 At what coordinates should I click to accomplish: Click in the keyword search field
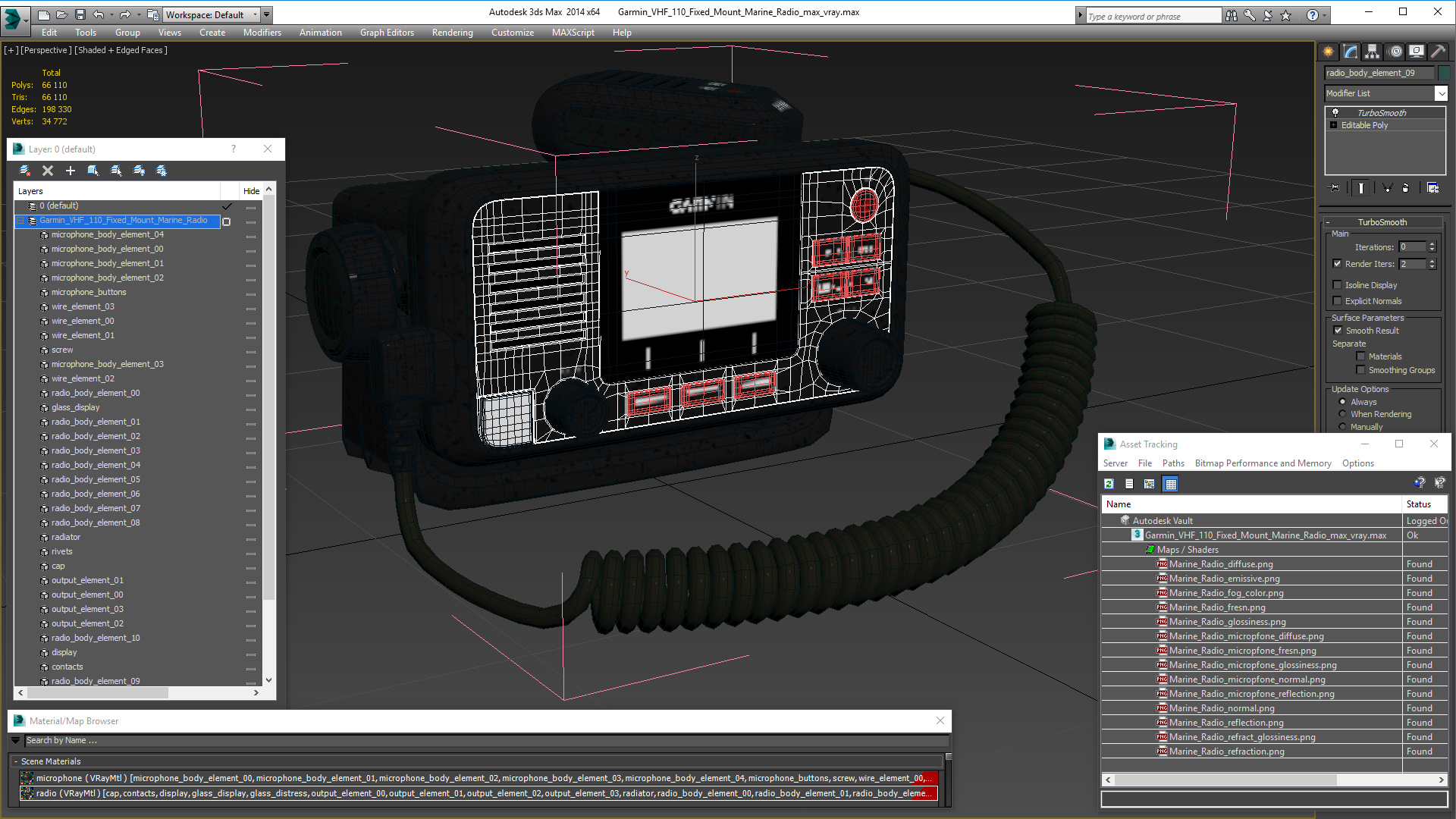pyautogui.click(x=1153, y=16)
